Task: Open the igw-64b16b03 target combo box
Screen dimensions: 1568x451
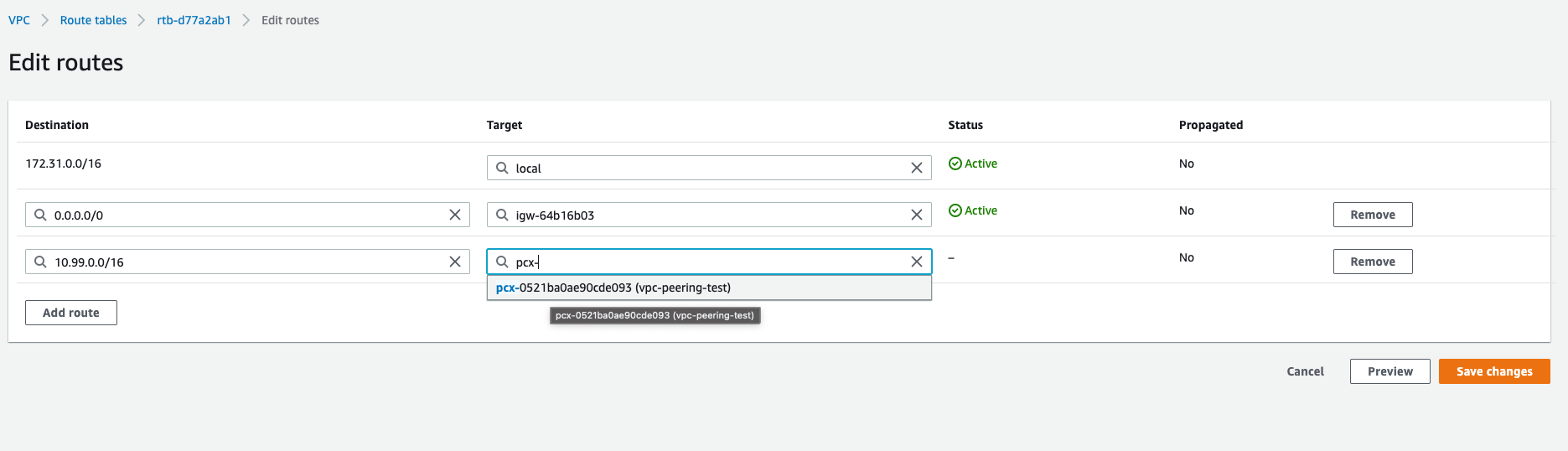Action: [709, 215]
